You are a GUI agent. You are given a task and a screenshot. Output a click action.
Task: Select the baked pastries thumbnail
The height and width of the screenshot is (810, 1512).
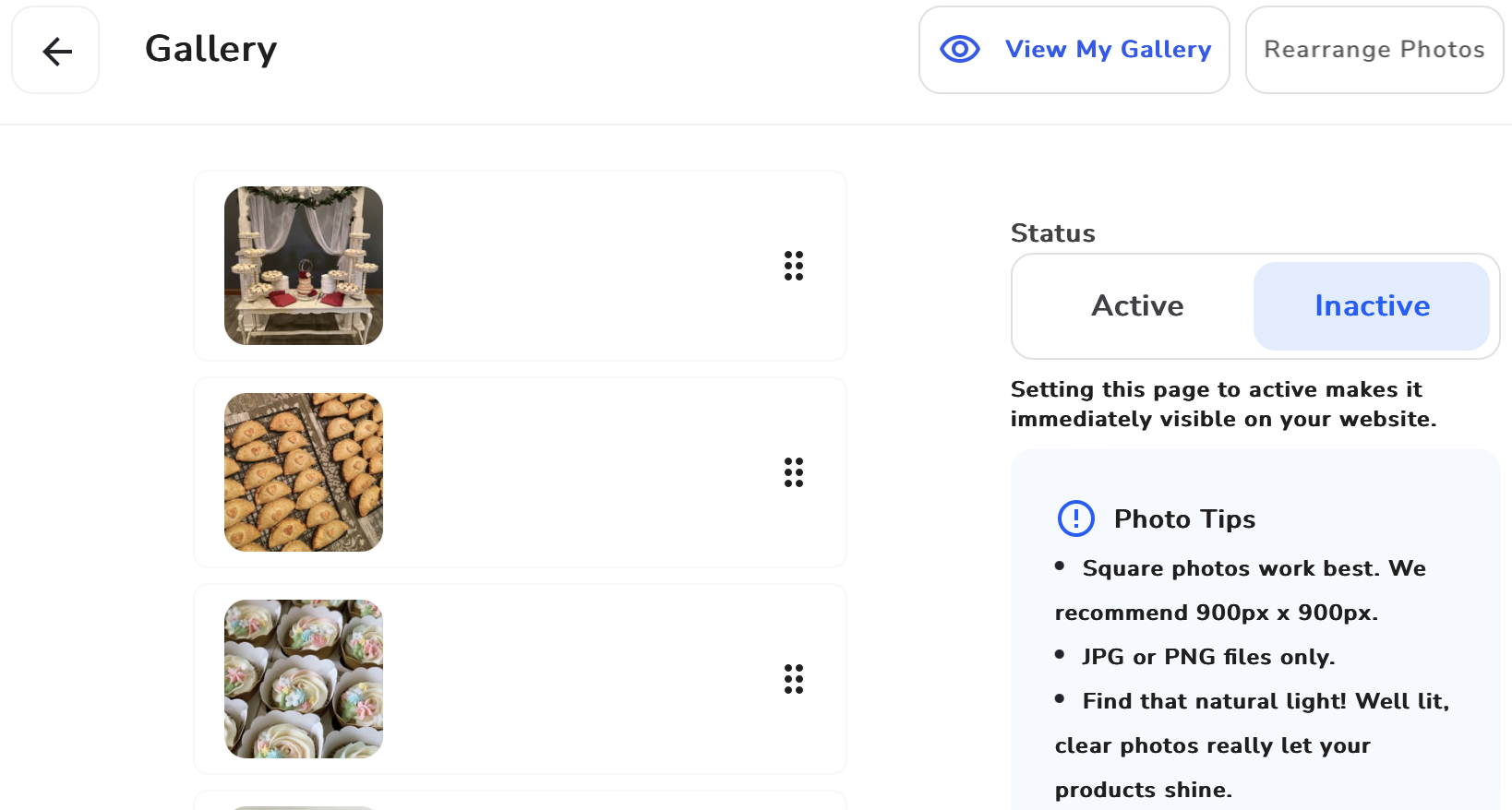coord(304,472)
